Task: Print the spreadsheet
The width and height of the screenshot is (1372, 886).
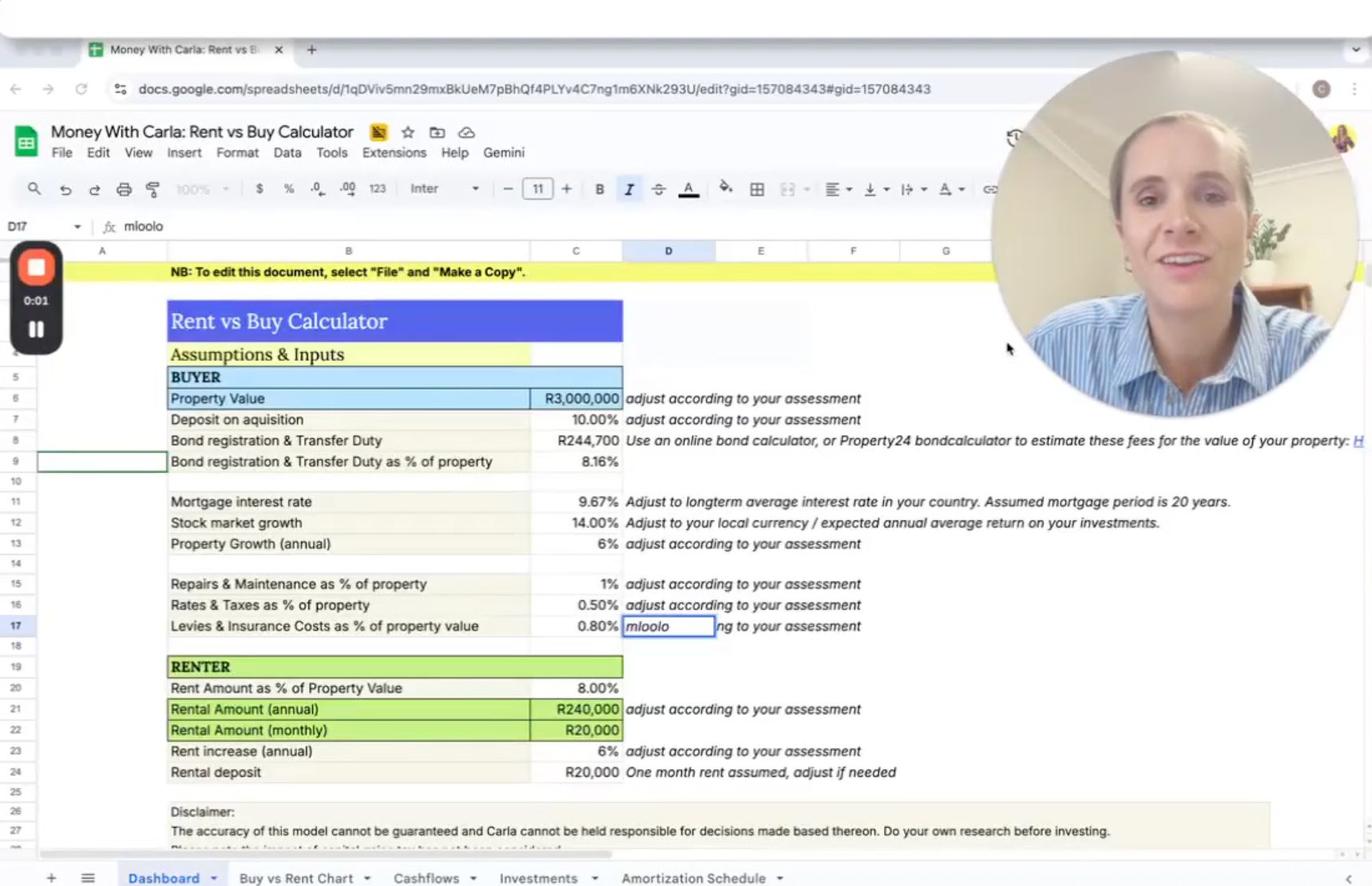Action: click(x=124, y=189)
